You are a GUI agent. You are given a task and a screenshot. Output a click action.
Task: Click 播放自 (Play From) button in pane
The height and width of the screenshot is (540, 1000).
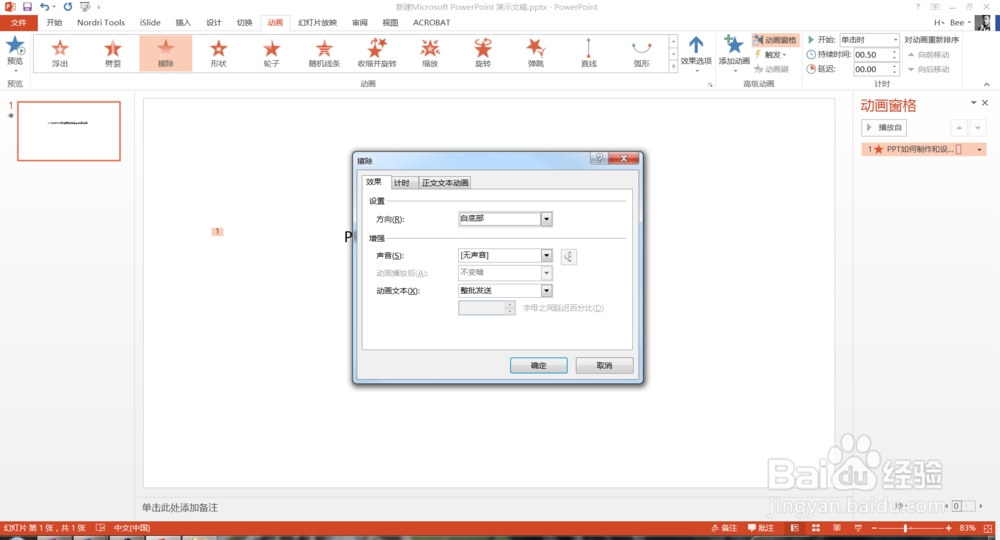884,128
